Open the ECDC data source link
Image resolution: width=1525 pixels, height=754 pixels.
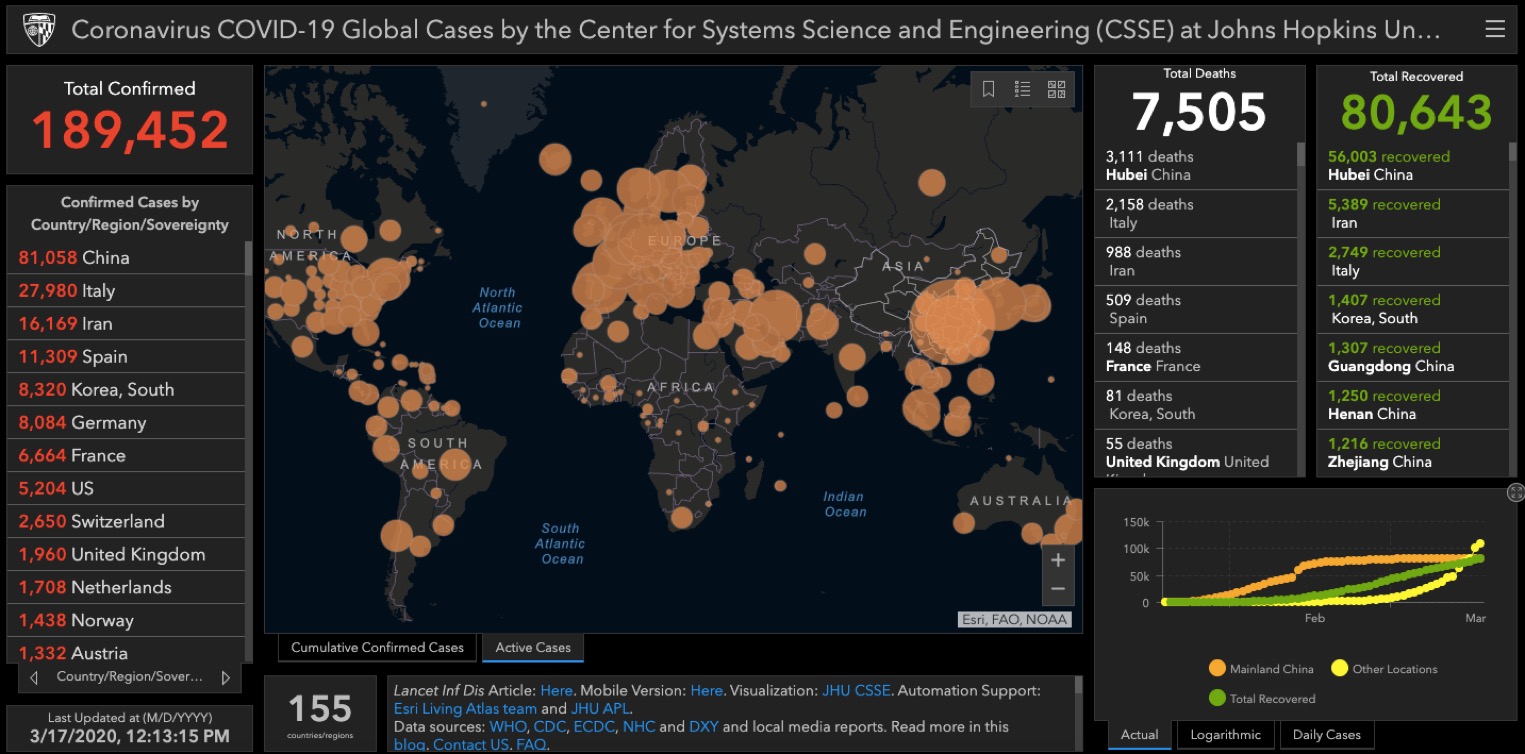(x=595, y=726)
